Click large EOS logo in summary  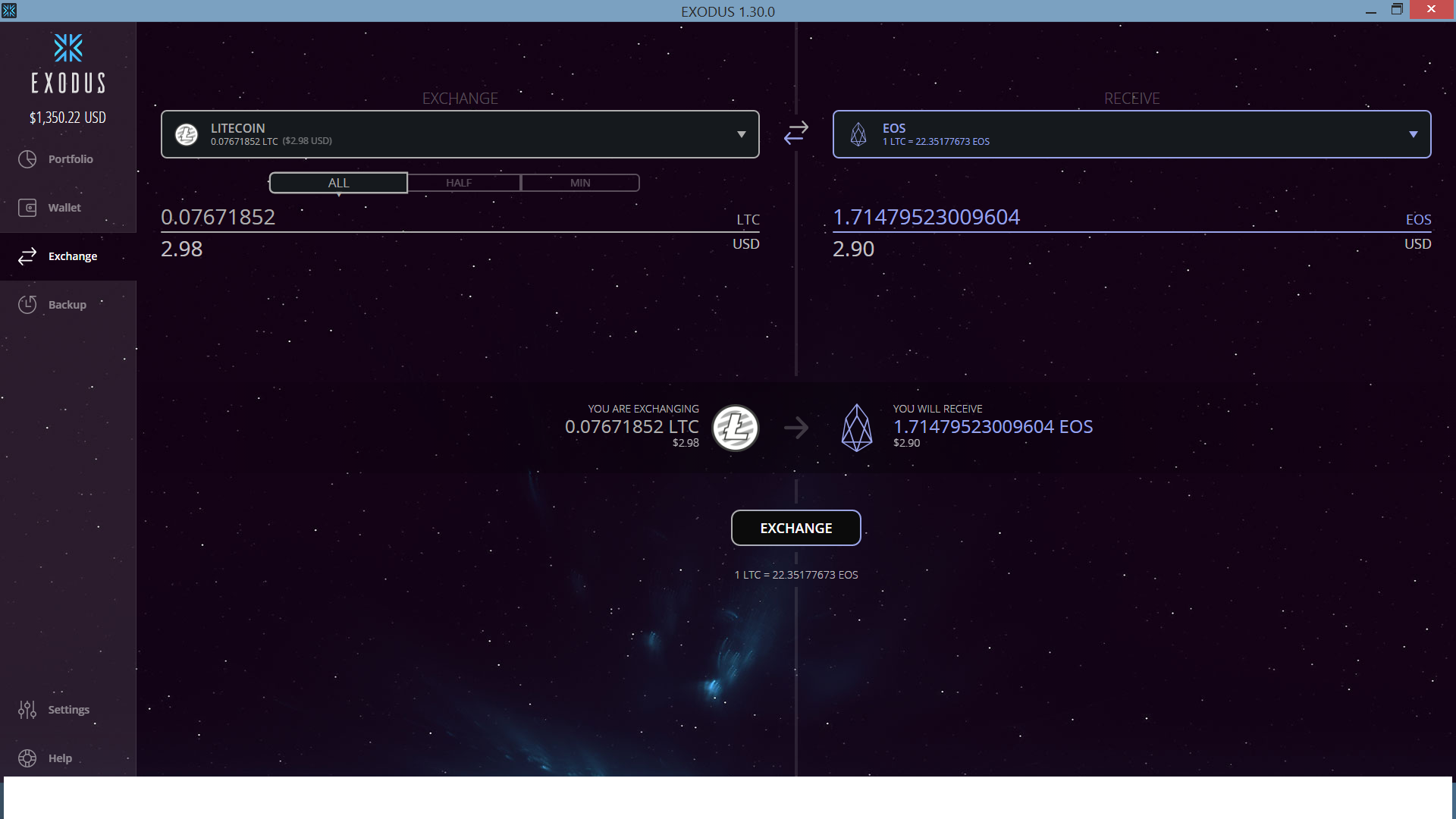click(857, 428)
